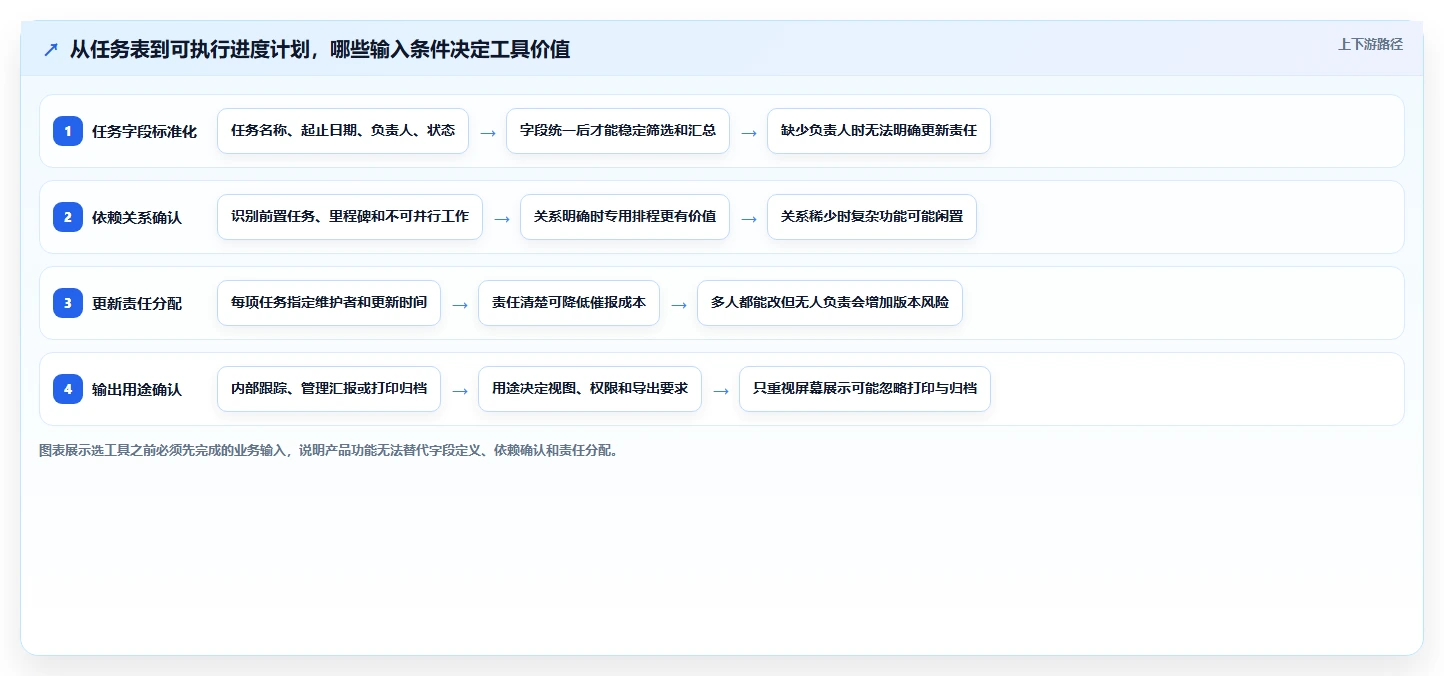Click the 依赖关系确认 row label
The image size is (1444, 676).
tap(137, 217)
